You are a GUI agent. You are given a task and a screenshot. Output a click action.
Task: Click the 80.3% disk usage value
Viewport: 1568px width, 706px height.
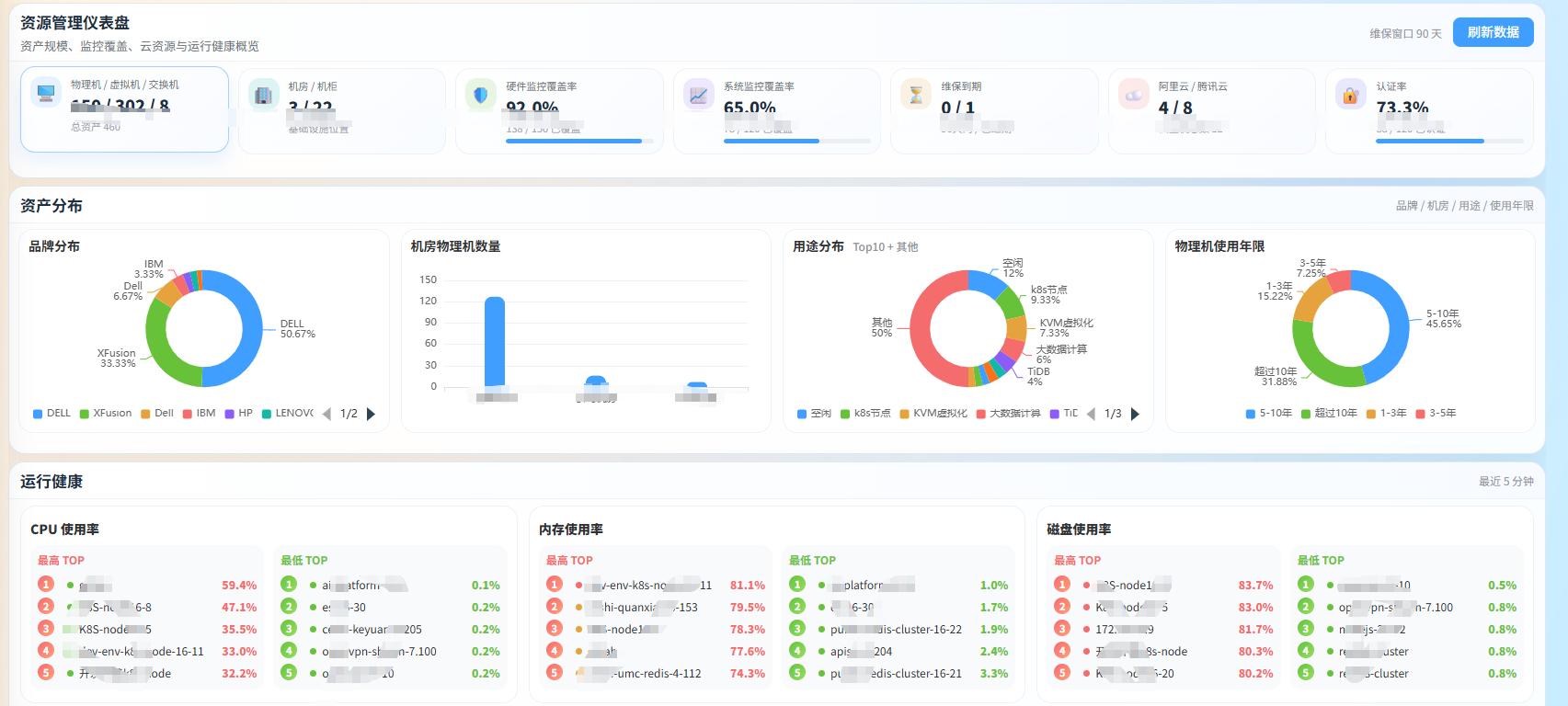click(1256, 652)
